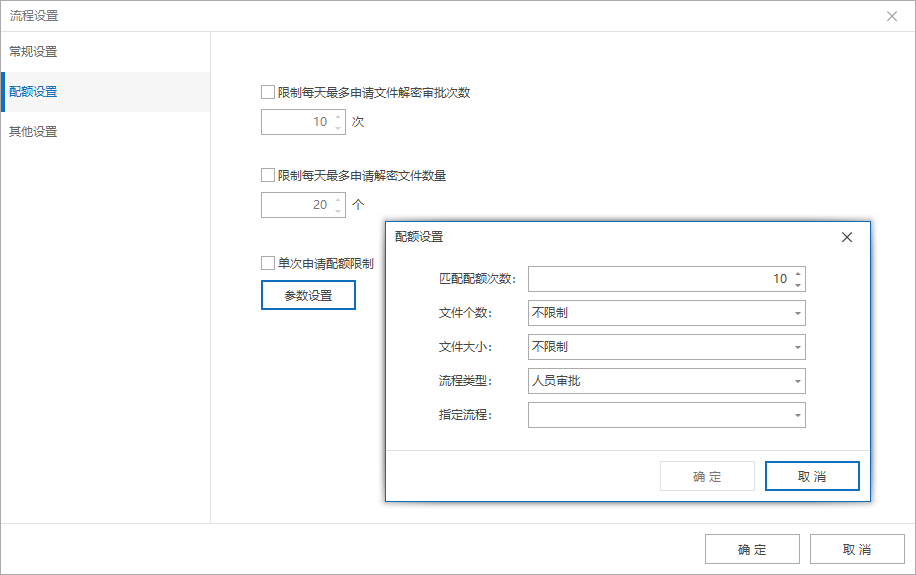
Task: Decrease 匹配配额次数 with down arrow
Action: tap(797, 285)
